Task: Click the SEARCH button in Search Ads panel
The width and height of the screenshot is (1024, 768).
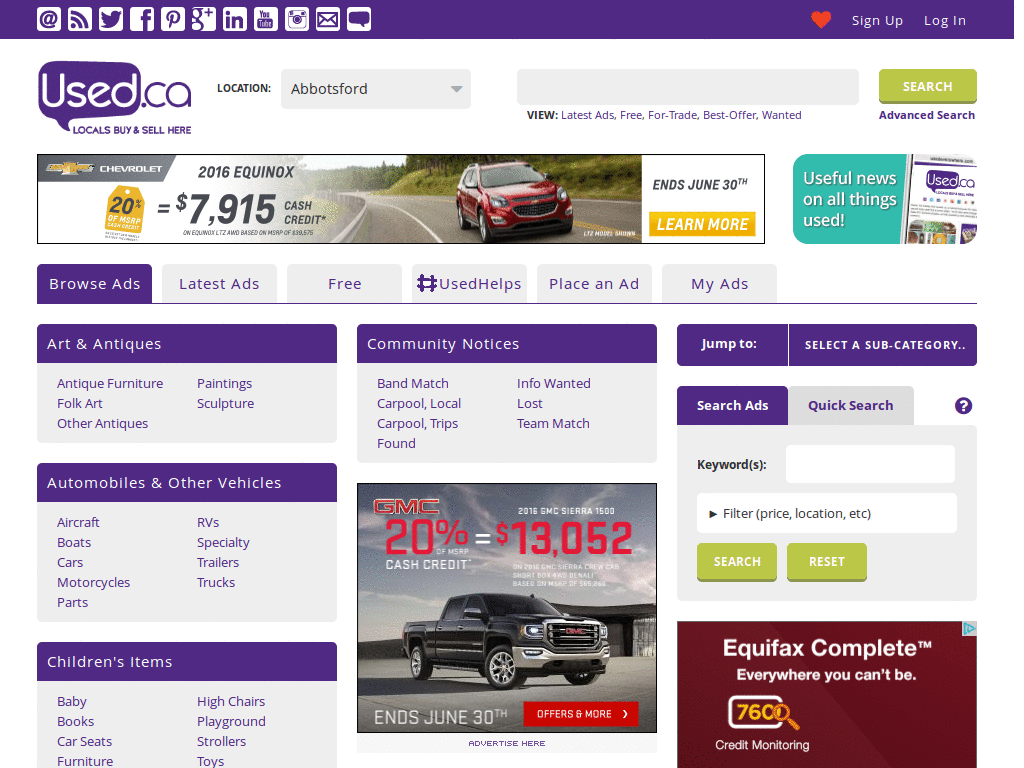Action: [x=737, y=562]
